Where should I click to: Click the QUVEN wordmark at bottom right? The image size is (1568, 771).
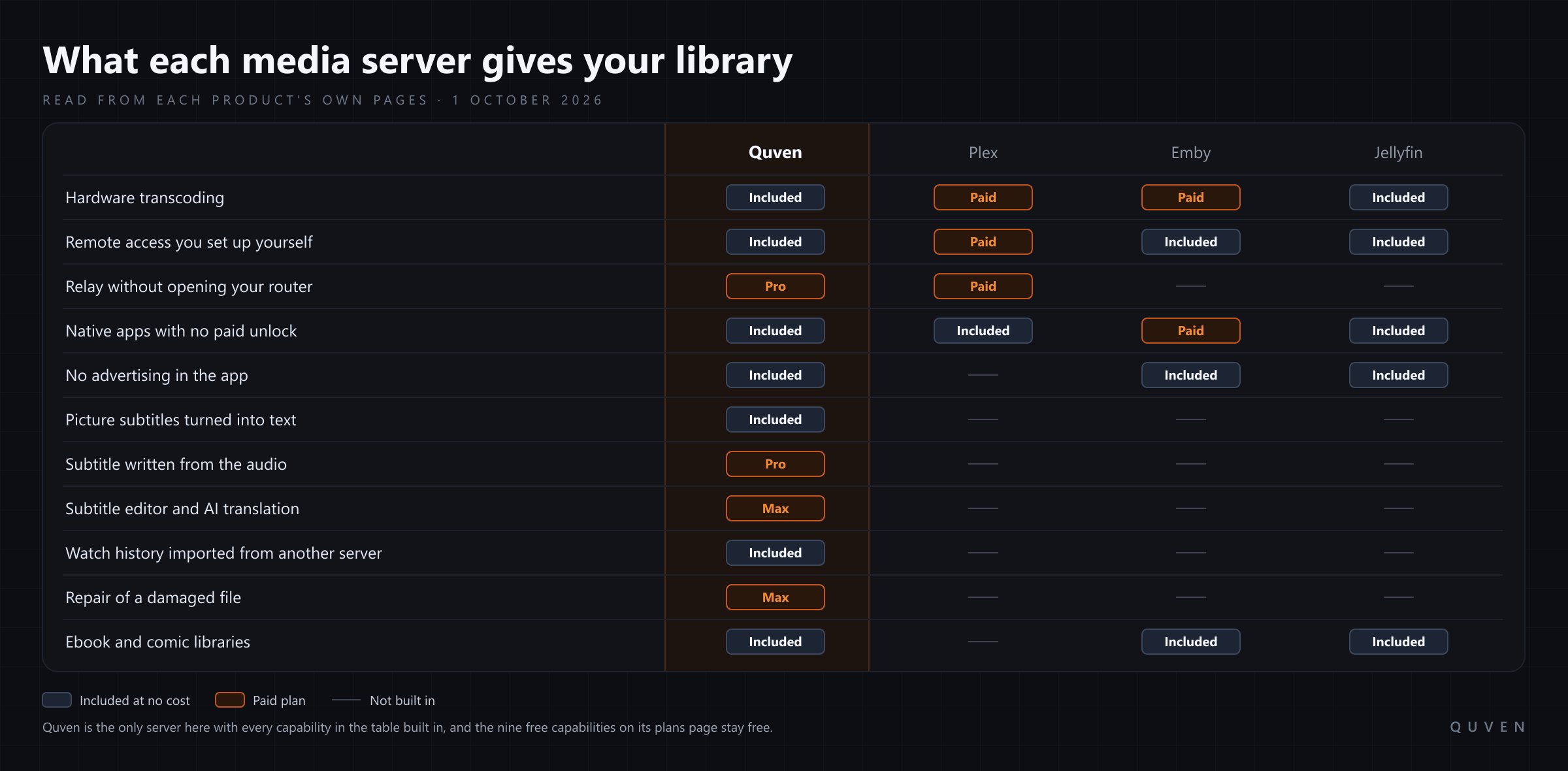click(1488, 727)
